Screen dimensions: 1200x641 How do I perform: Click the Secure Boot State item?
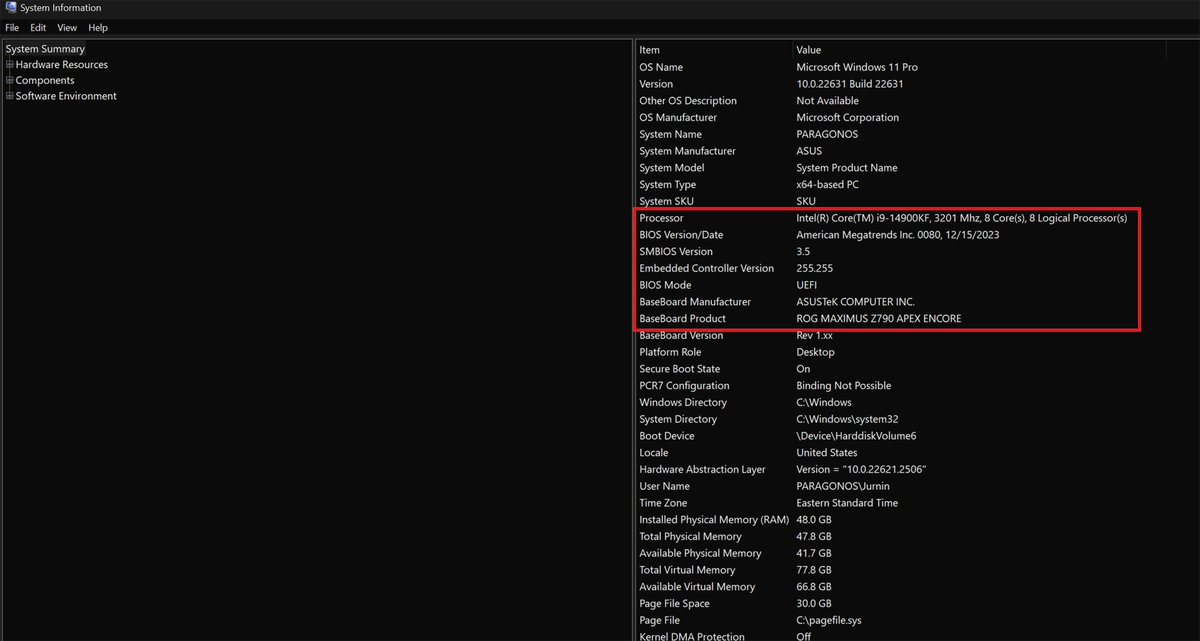click(x=680, y=369)
